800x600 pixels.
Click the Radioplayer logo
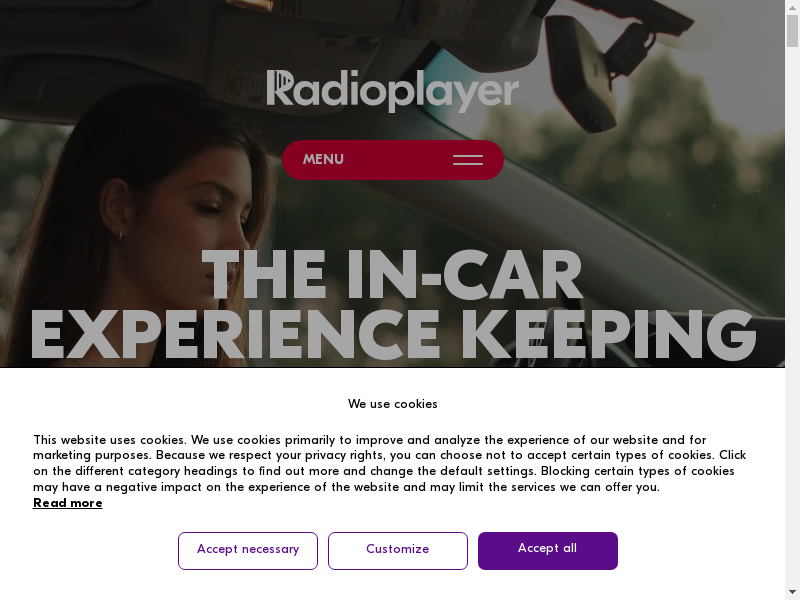[392, 91]
